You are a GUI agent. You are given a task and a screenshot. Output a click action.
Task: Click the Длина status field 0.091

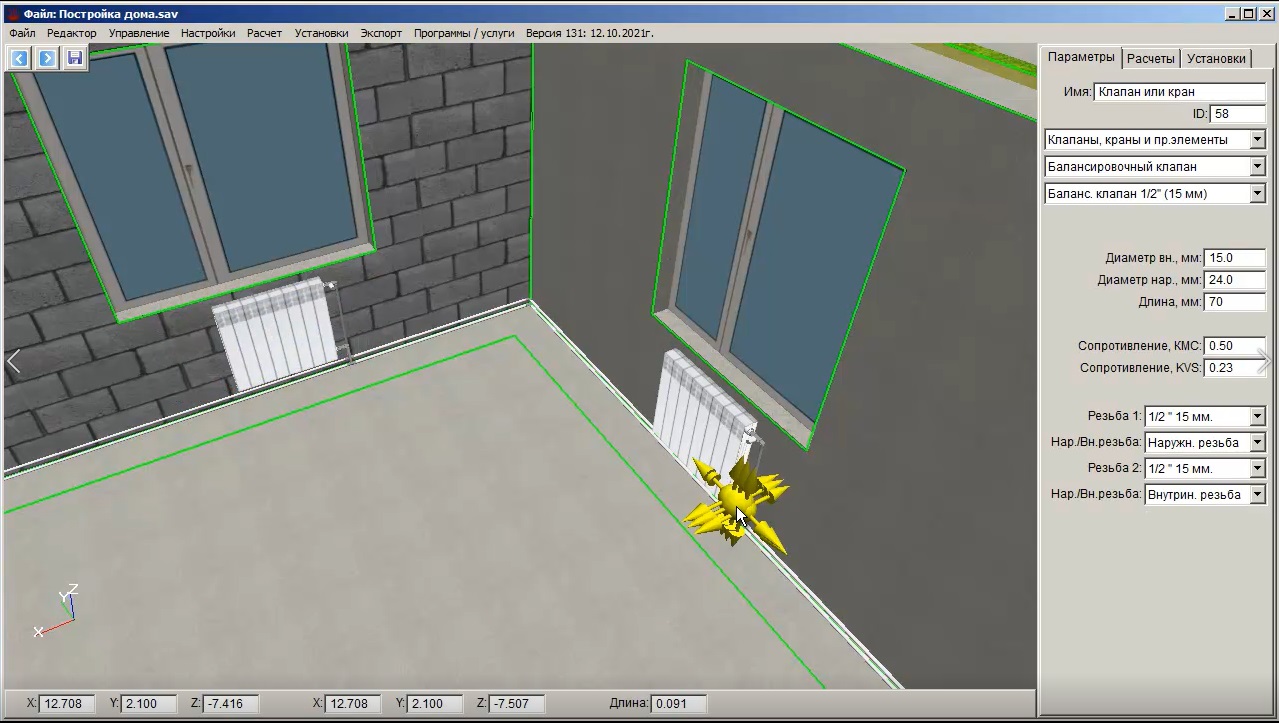678,704
